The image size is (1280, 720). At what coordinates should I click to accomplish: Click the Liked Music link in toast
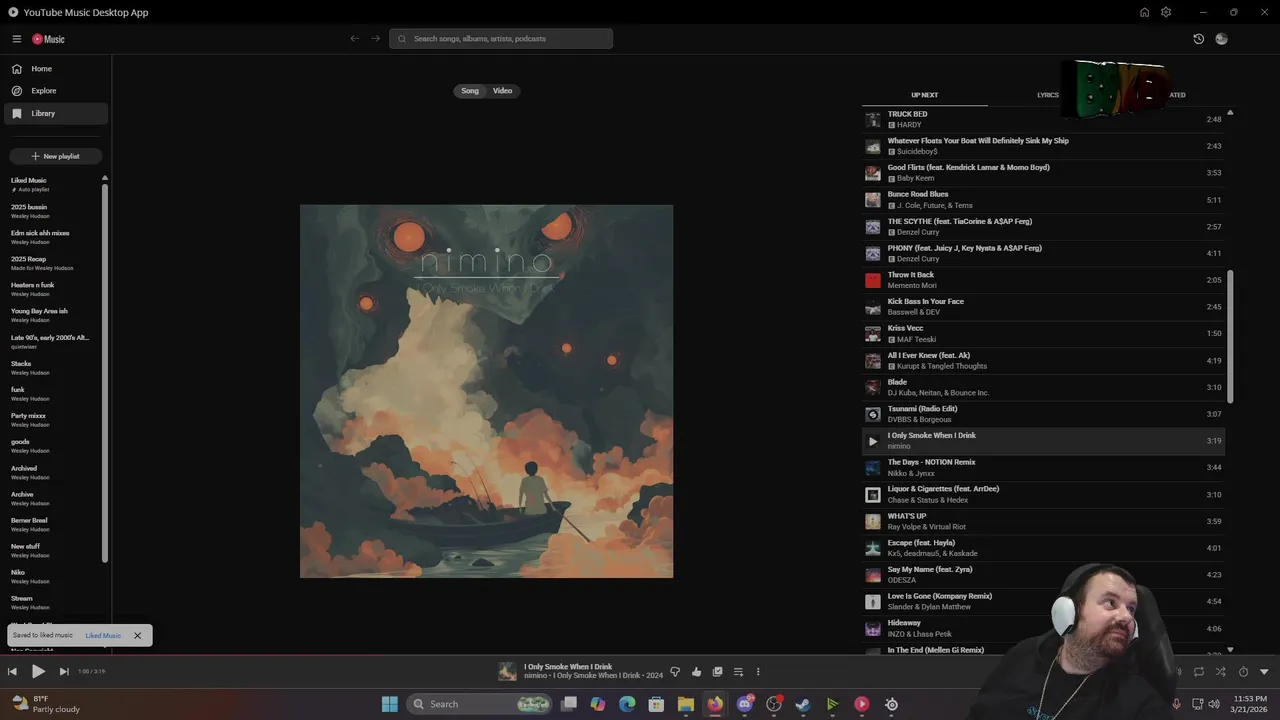click(103, 635)
